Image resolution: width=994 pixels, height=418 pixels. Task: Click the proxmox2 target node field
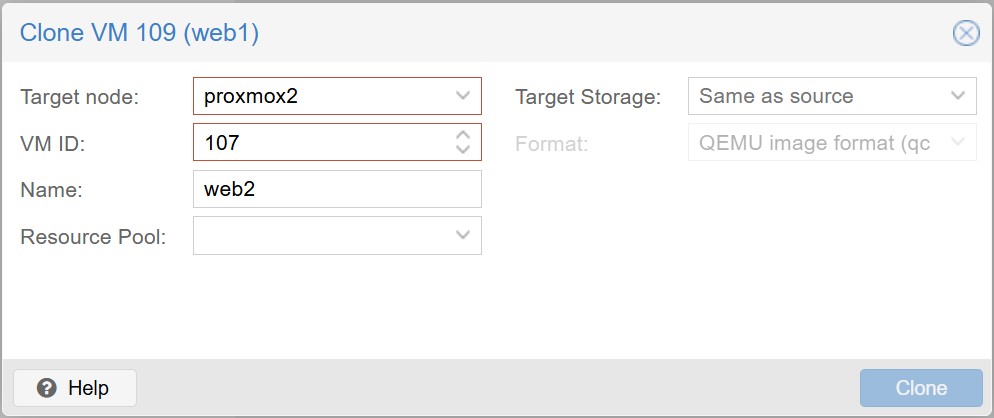click(320, 96)
